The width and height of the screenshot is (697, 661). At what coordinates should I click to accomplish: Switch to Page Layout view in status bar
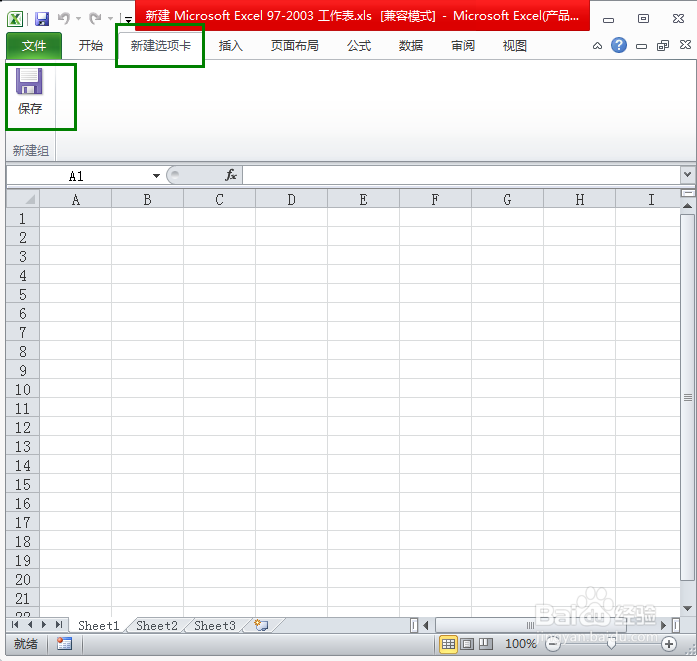tap(467, 644)
